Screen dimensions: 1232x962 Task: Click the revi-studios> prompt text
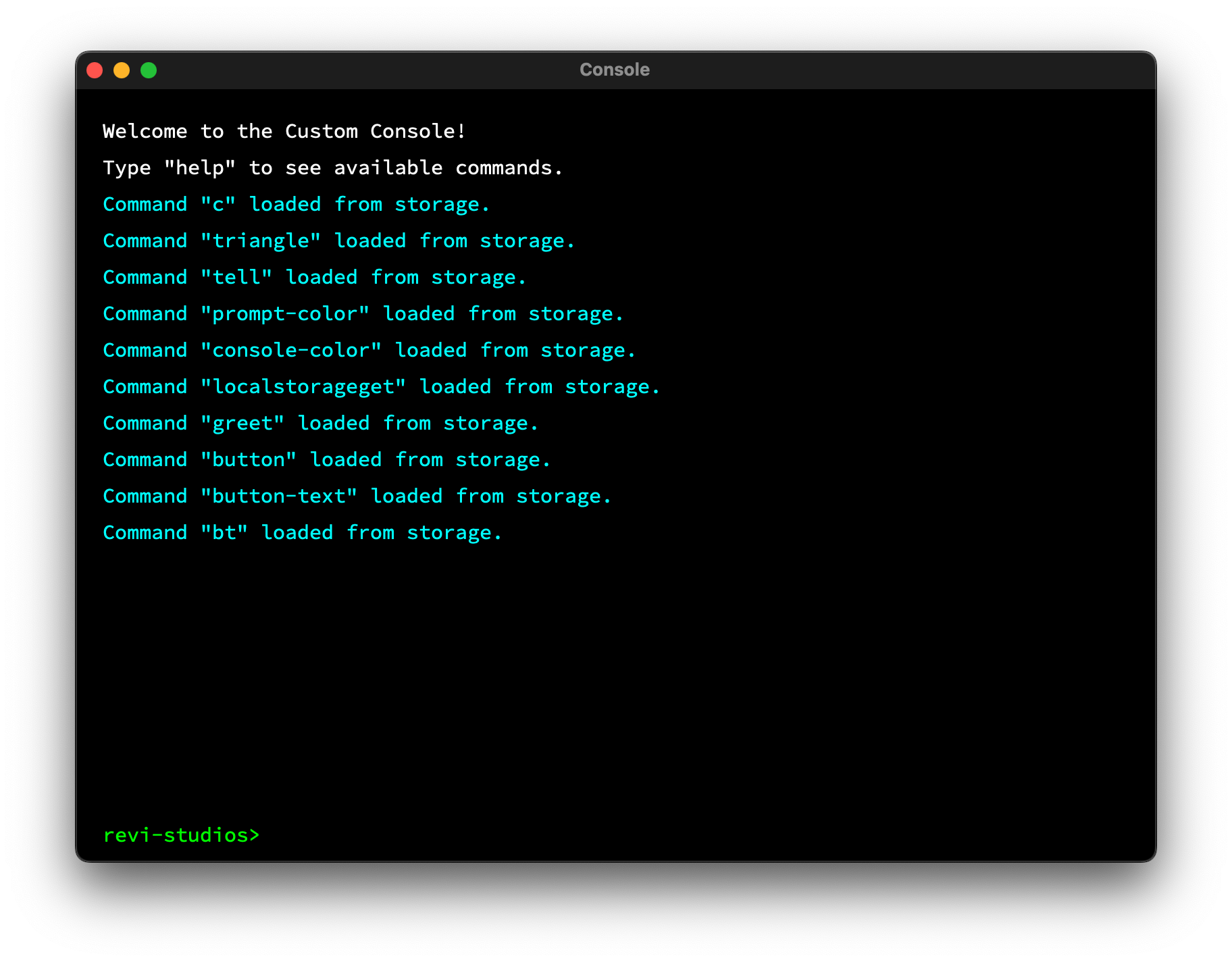[x=181, y=836]
